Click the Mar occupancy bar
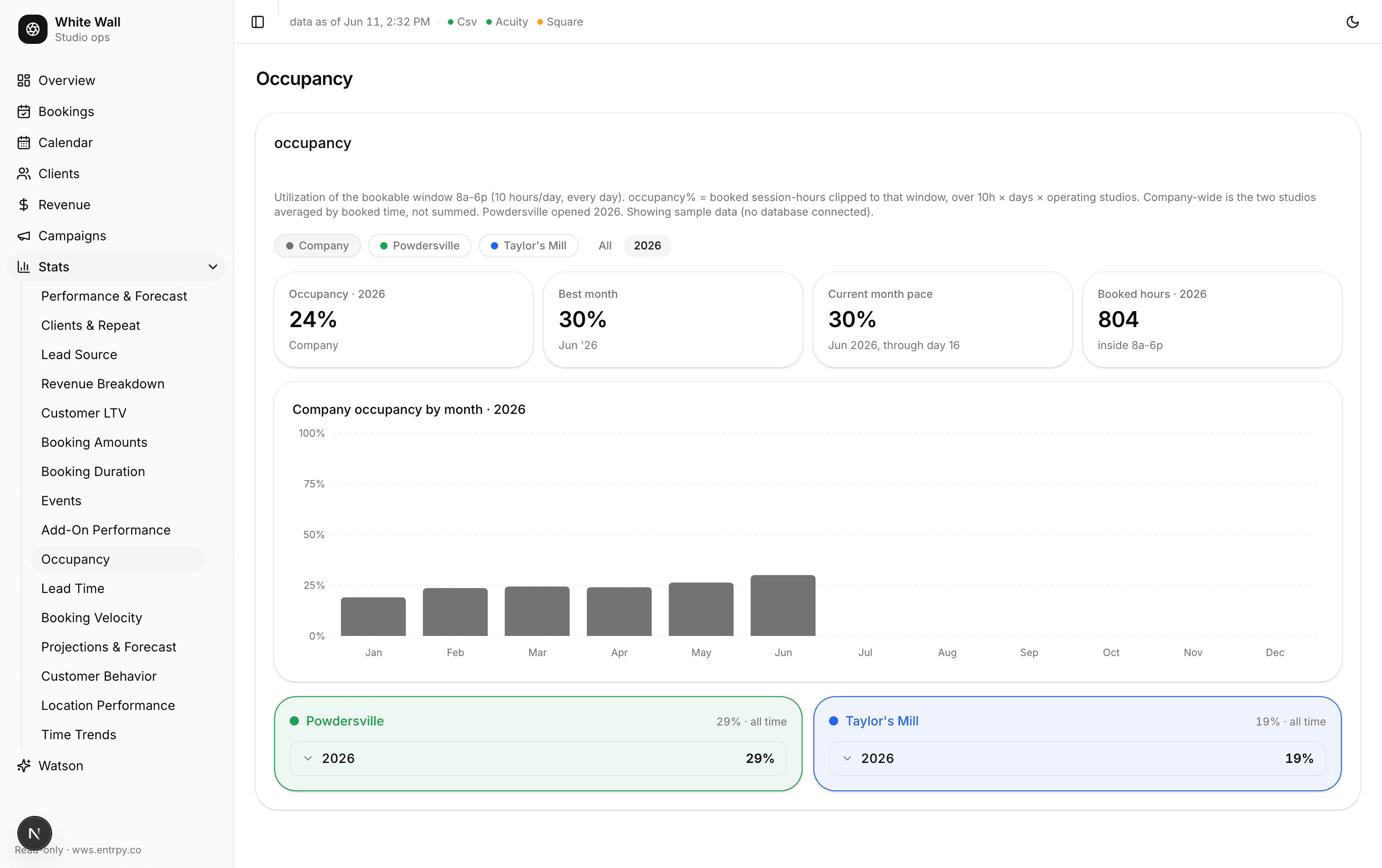Image resolution: width=1382 pixels, height=868 pixels. click(x=537, y=611)
